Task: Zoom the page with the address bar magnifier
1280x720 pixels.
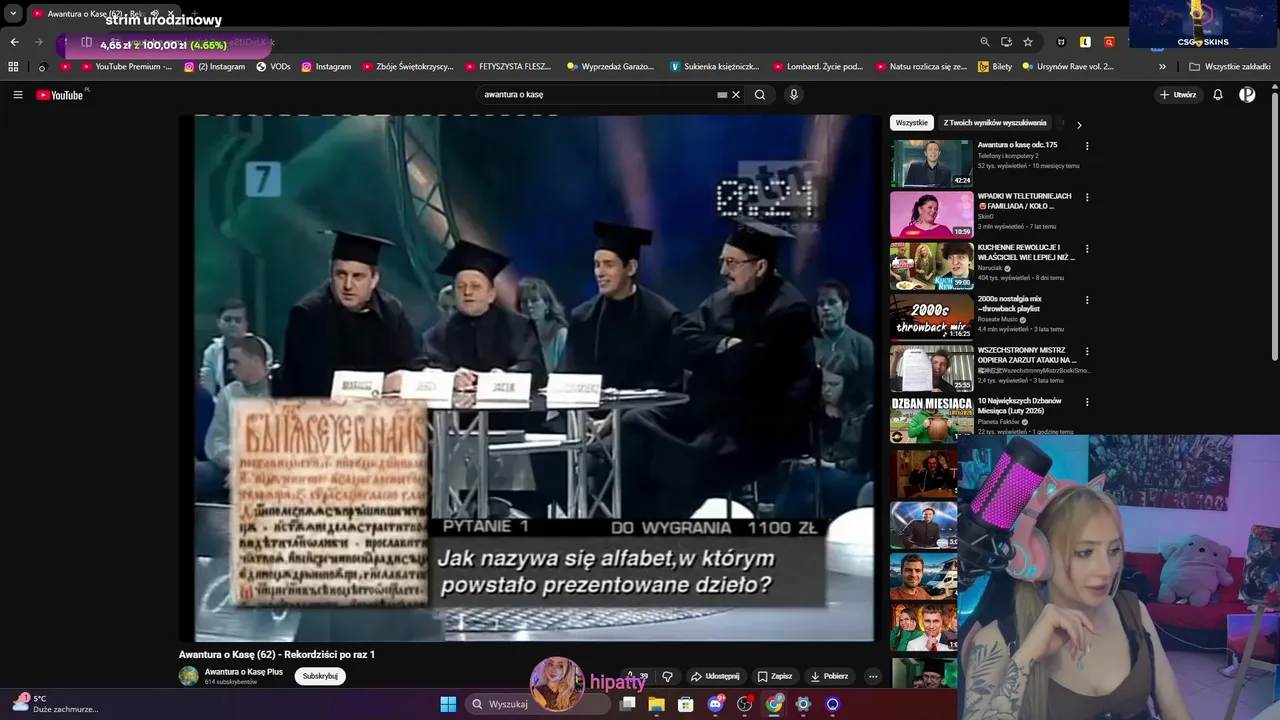Action: click(x=985, y=42)
